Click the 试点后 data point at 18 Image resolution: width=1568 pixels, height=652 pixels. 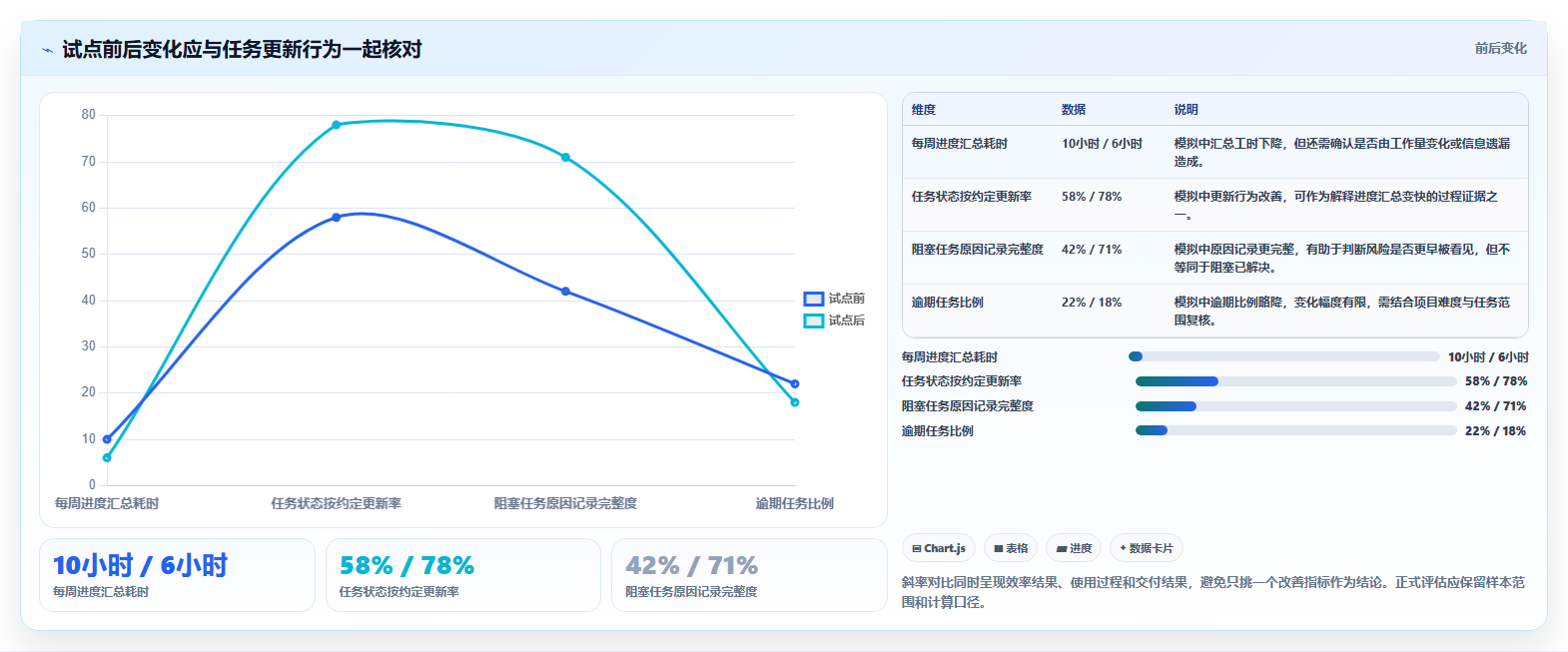[795, 402]
